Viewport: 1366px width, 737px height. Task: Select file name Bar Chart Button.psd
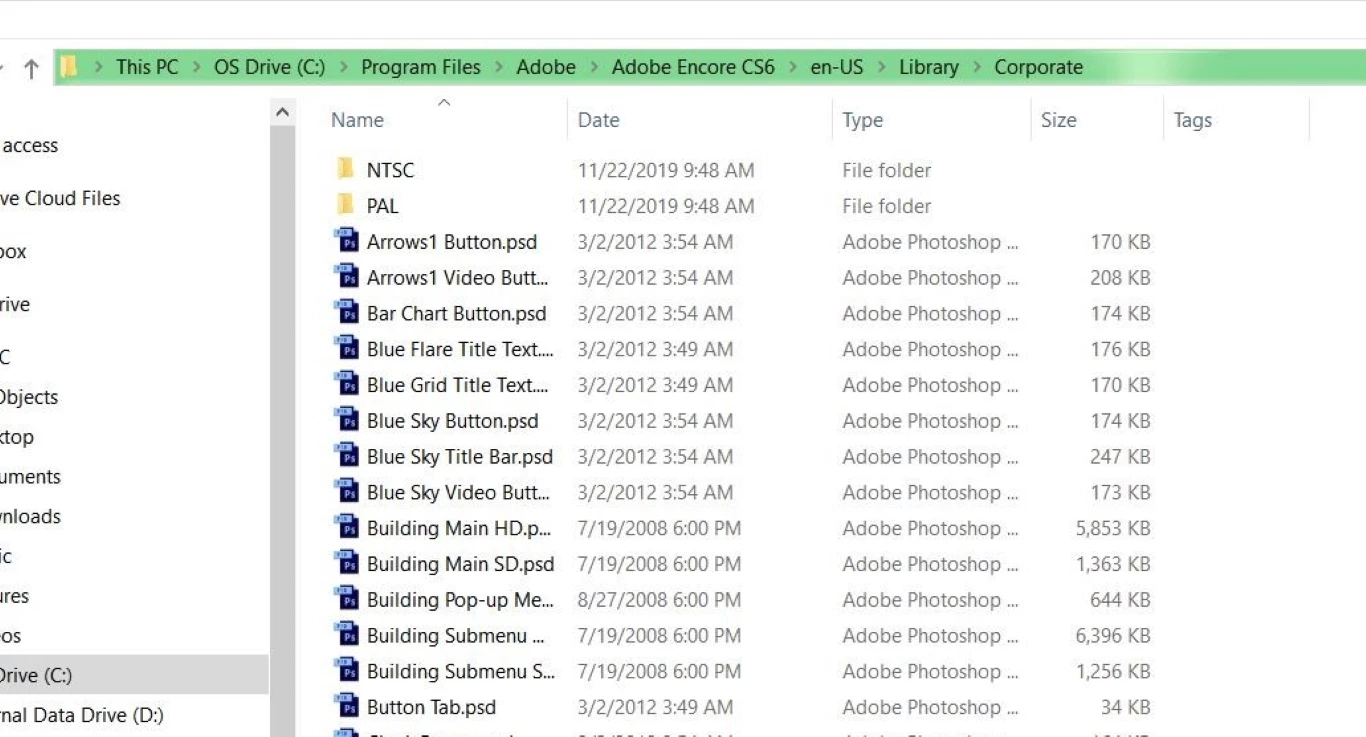pyautogui.click(x=457, y=314)
